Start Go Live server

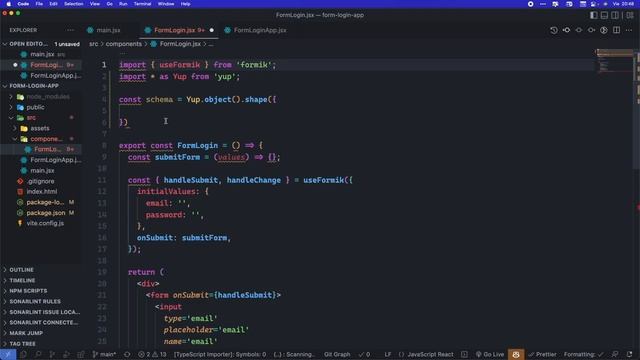pyautogui.click(x=490, y=354)
